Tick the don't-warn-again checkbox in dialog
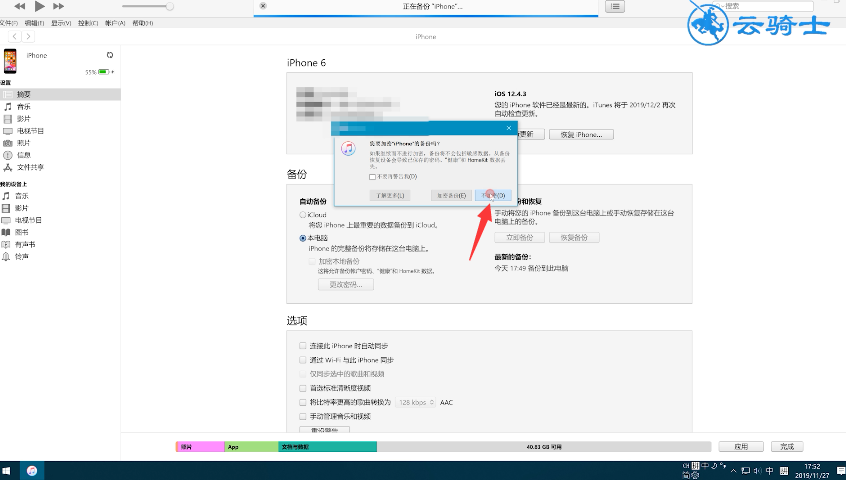Image resolution: width=846 pixels, height=480 pixels. (x=372, y=177)
